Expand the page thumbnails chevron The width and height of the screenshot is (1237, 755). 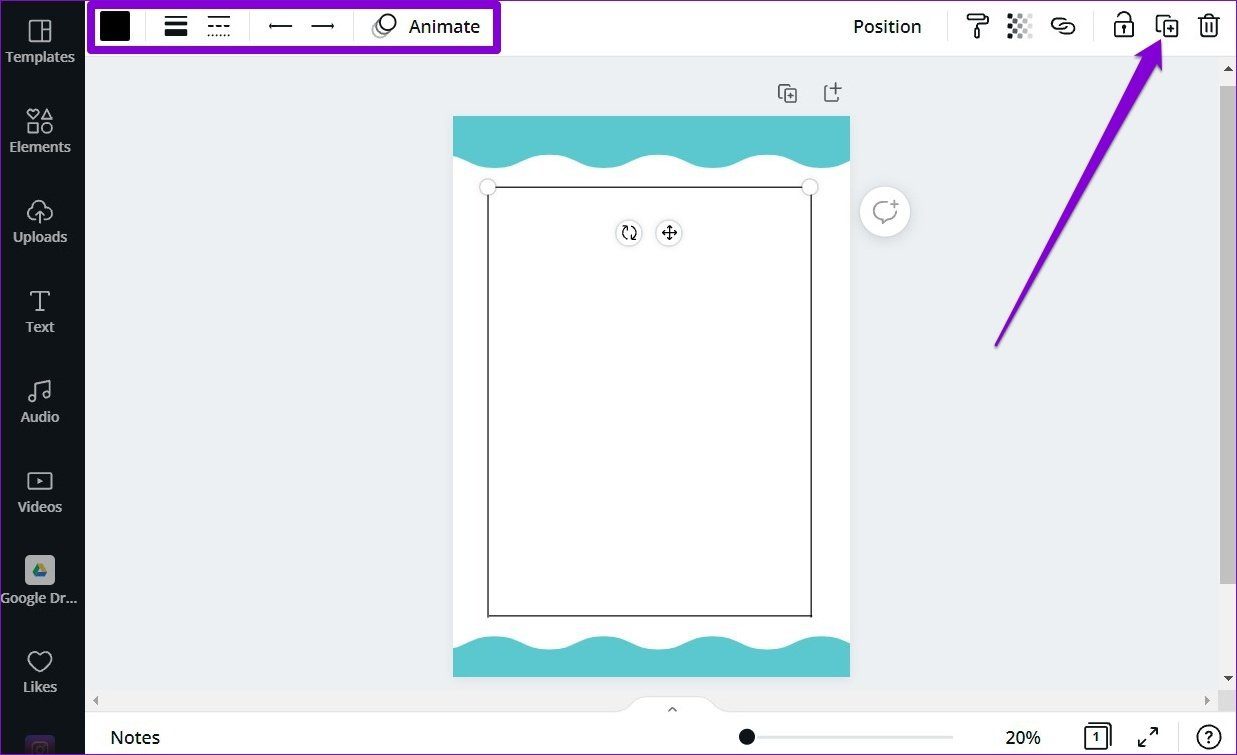coord(672,708)
